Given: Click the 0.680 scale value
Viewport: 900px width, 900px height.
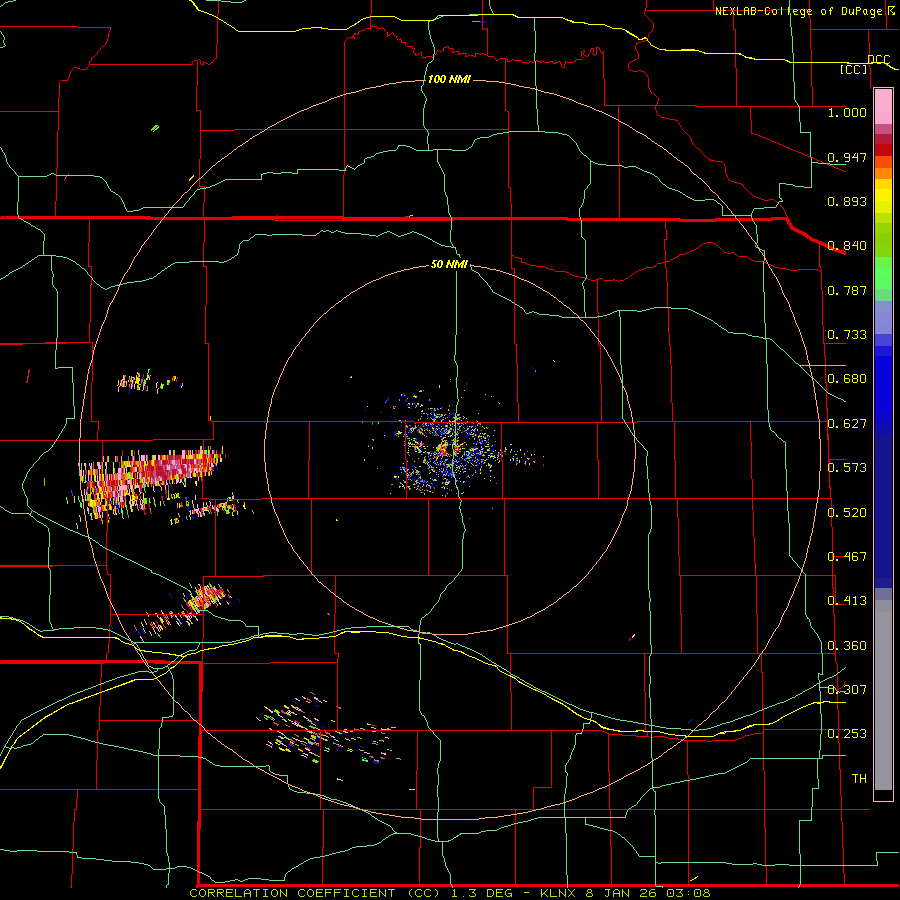Looking at the screenshot, I should point(847,379).
